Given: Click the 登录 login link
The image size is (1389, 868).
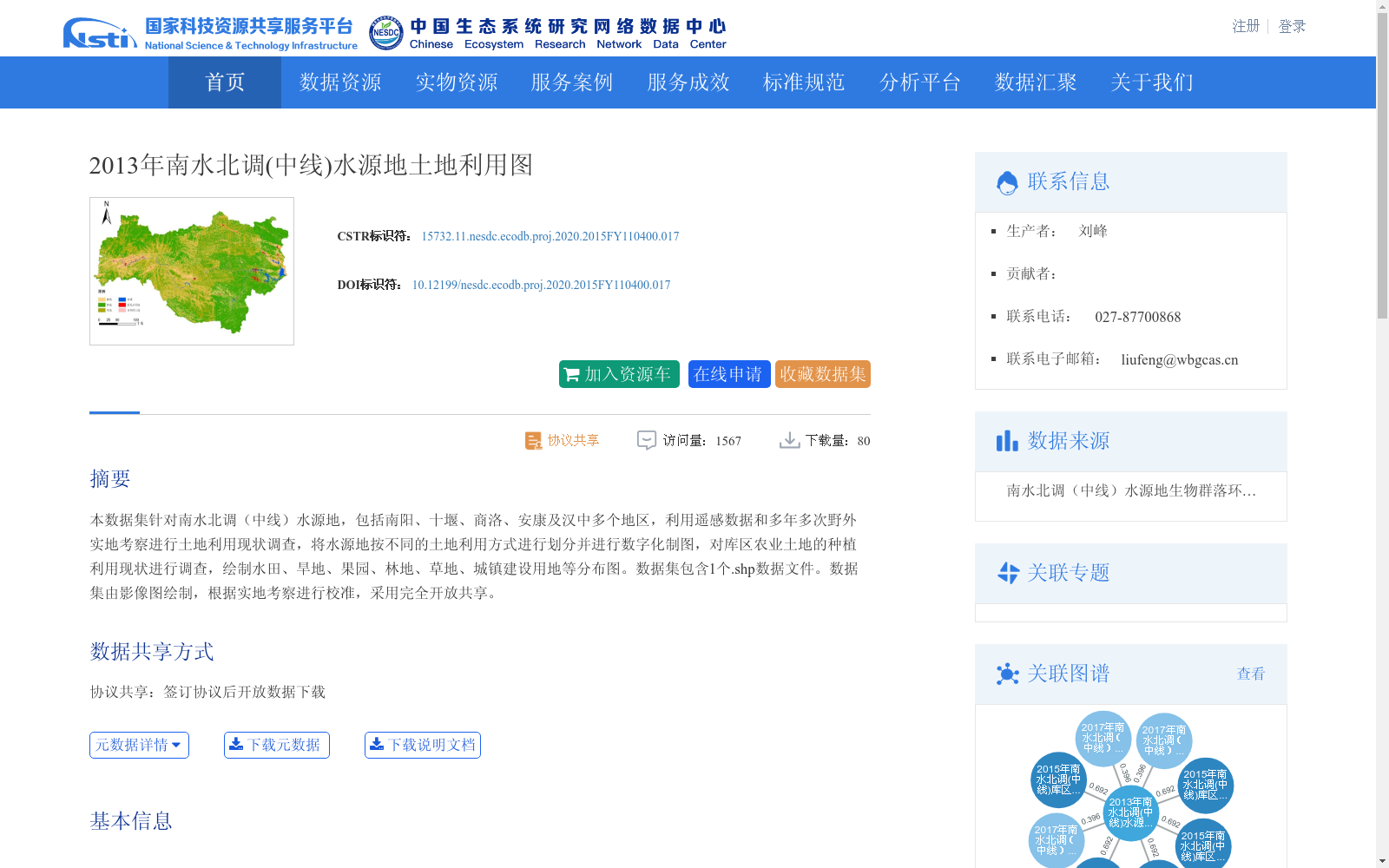Looking at the screenshot, I should pos(1292,26).
